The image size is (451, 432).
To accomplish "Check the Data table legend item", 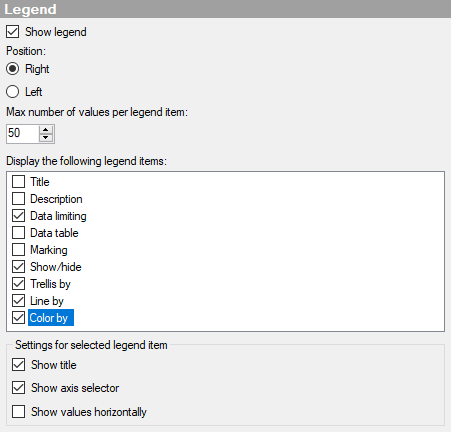I will (x=18, y=233).
